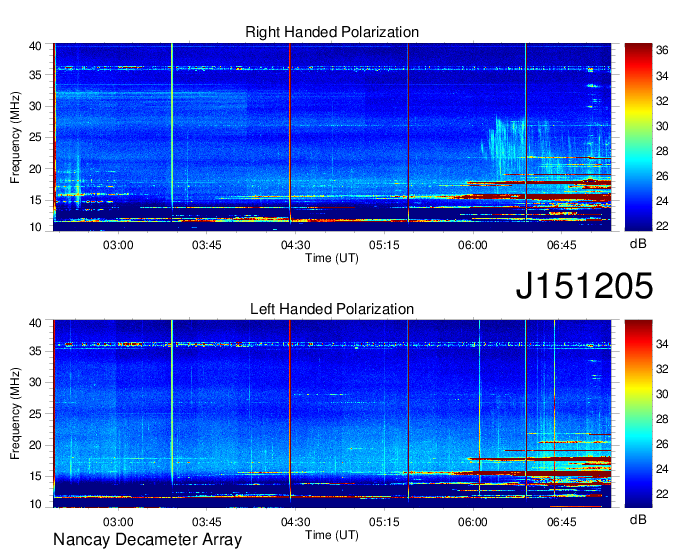Click the 30 dB tick on Right Handed colorbar

click(662, 126)
